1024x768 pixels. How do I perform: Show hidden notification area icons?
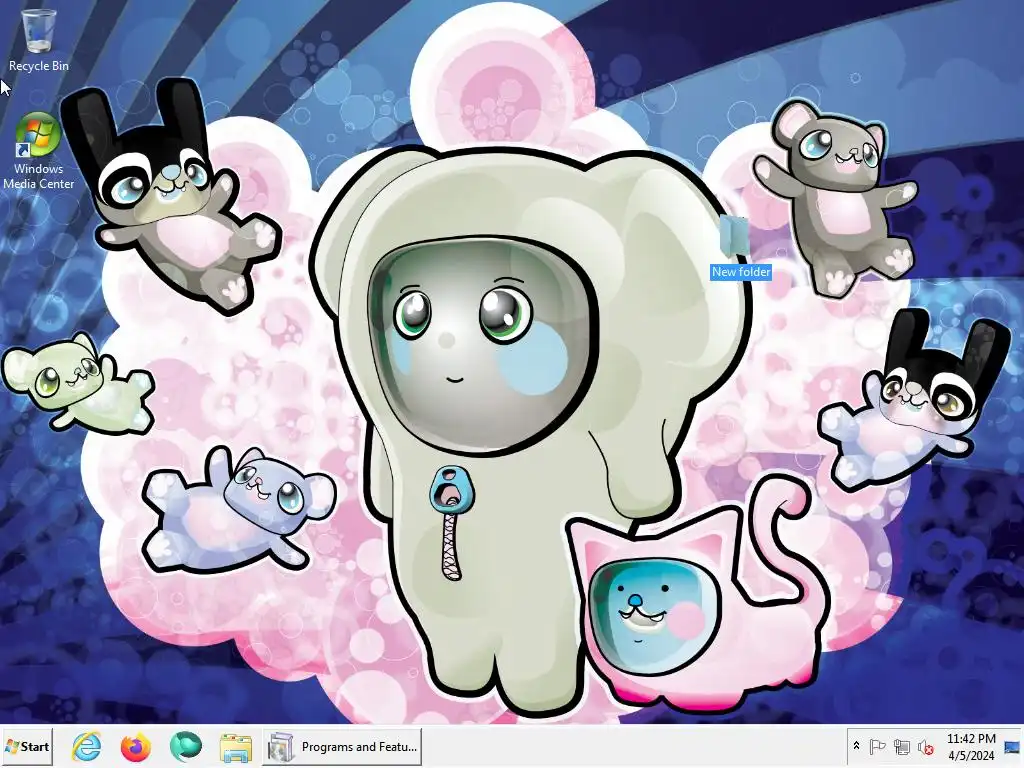(856, 746)
